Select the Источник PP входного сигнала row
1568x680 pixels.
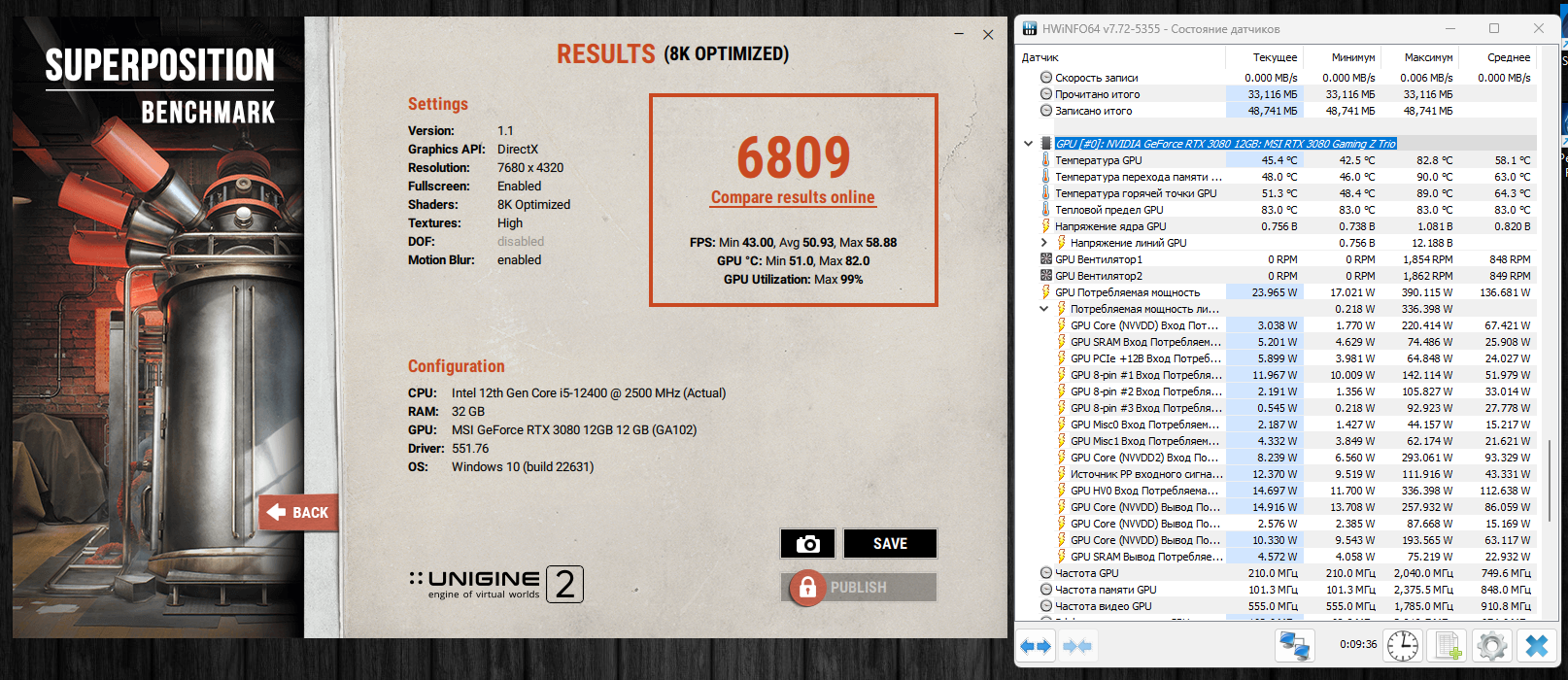1276,474
